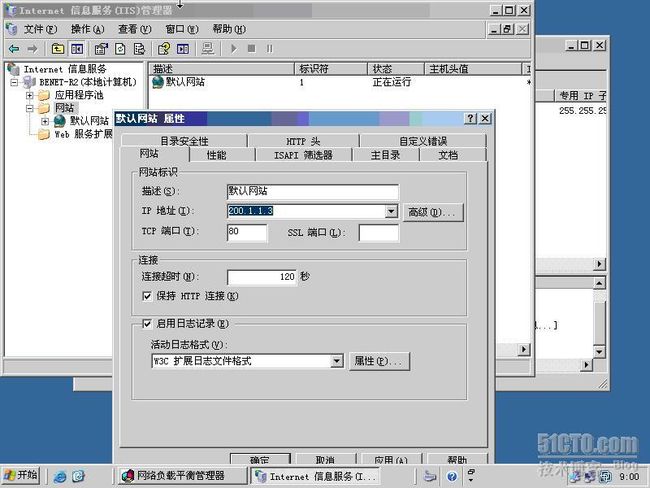Open the 操作 menu

tap(87, 29)
